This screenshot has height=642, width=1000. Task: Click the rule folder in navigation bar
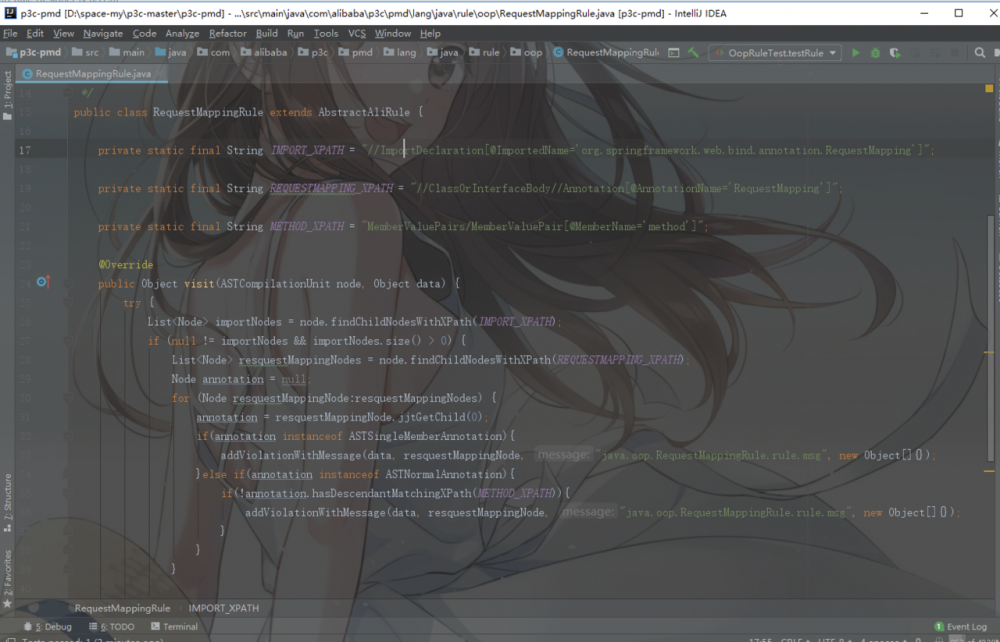coord(485,52)
